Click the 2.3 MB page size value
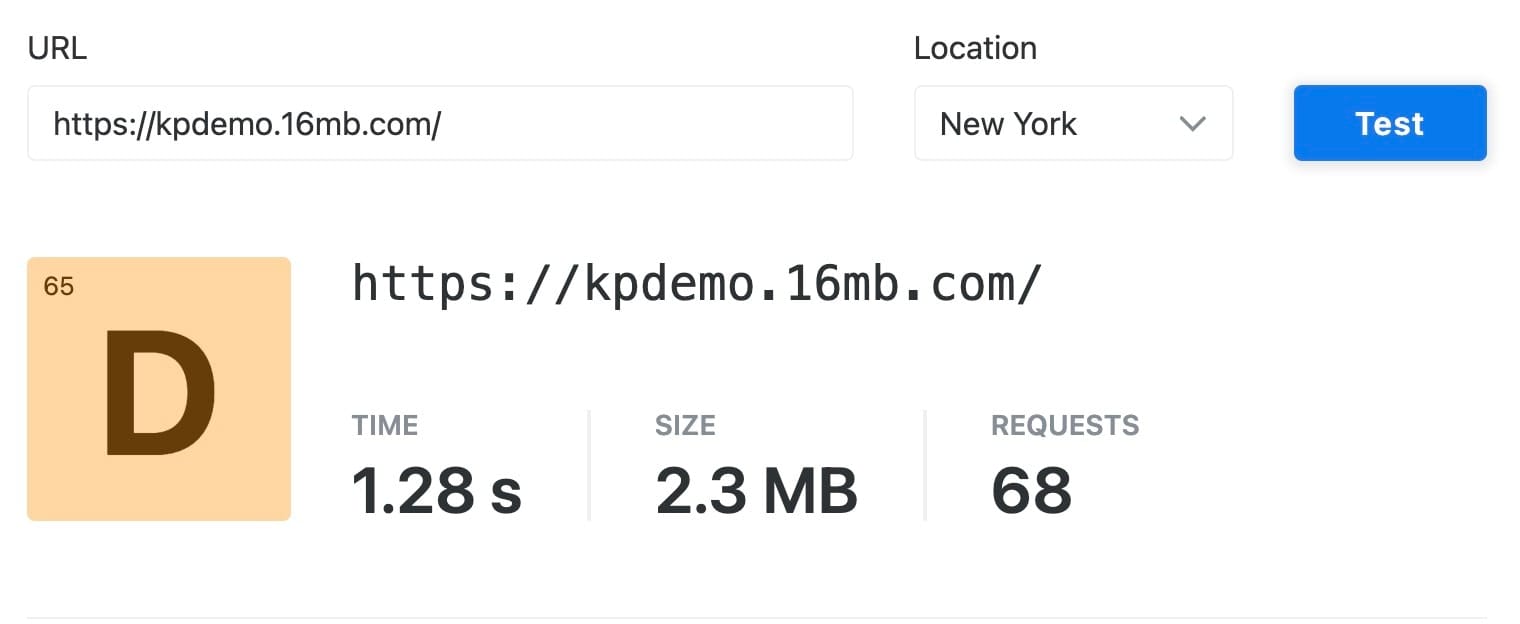This screenshot has width=1520, height=624. click(x=756, y=490)
